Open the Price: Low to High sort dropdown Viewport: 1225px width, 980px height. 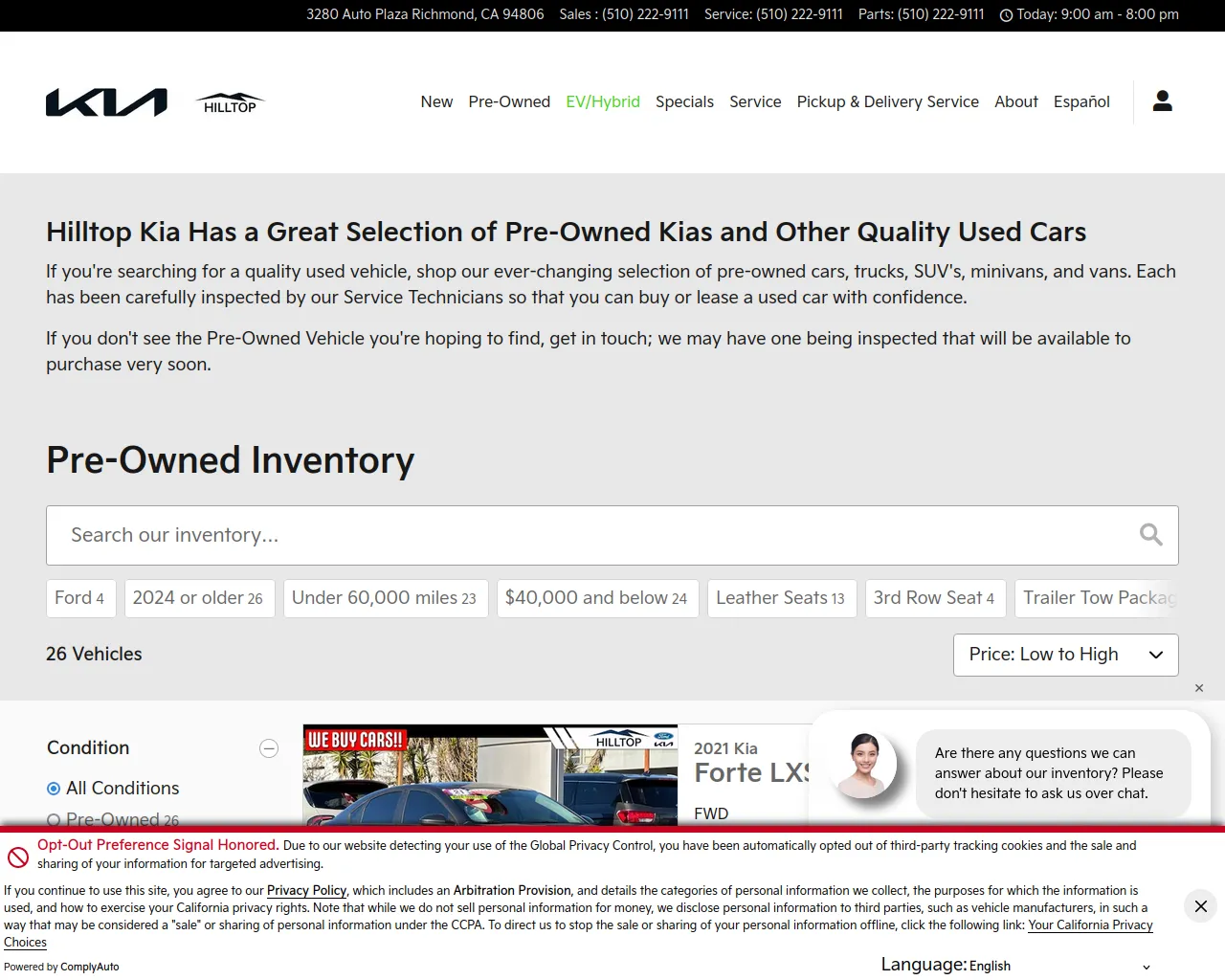(1066, 655)
